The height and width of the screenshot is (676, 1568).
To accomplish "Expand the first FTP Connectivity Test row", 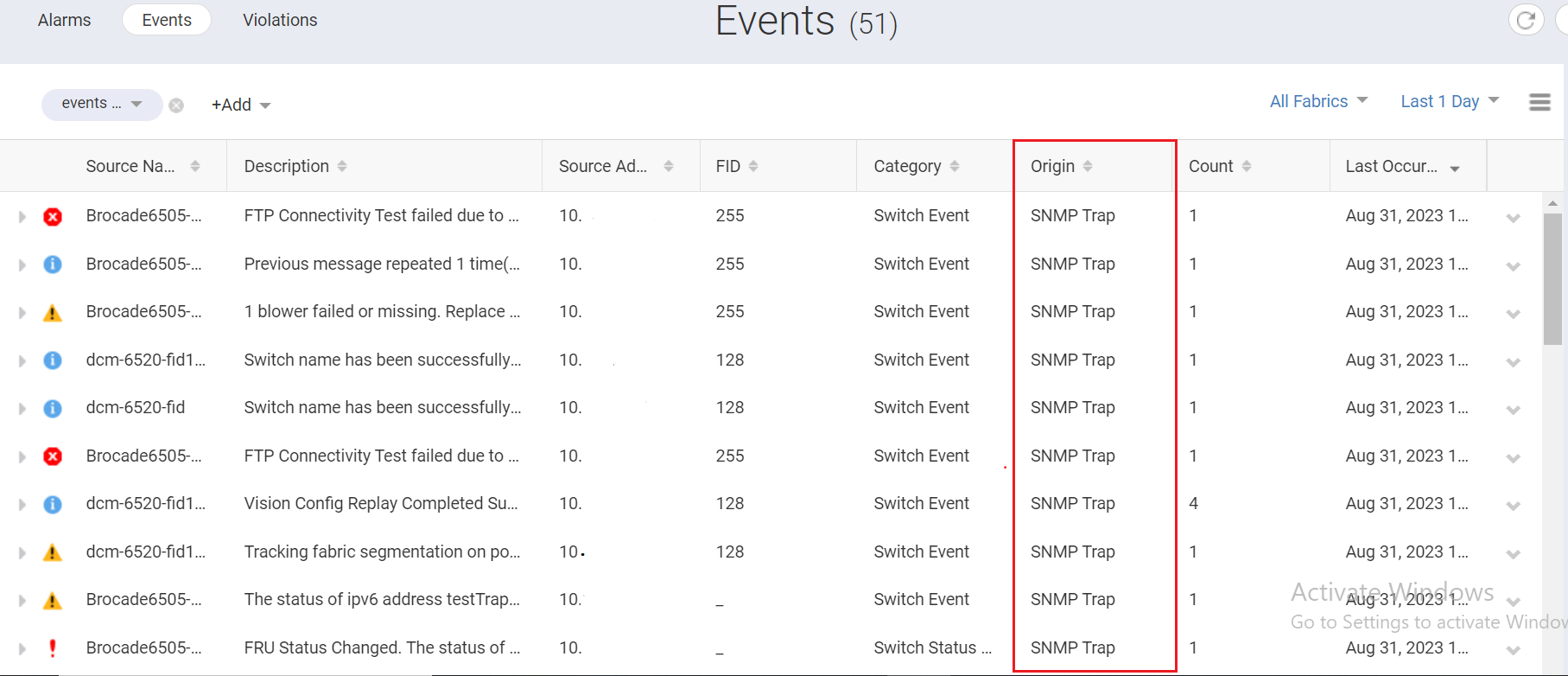I will click(x=22, y=216).
